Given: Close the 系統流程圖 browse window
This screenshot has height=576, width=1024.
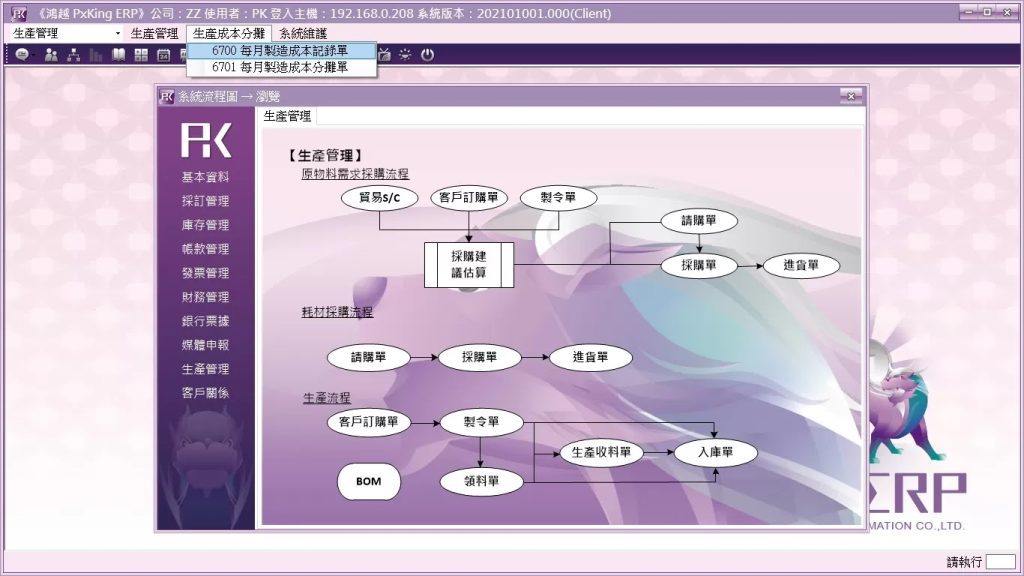Looking at the screenshot, I should [x=851, y=96].
